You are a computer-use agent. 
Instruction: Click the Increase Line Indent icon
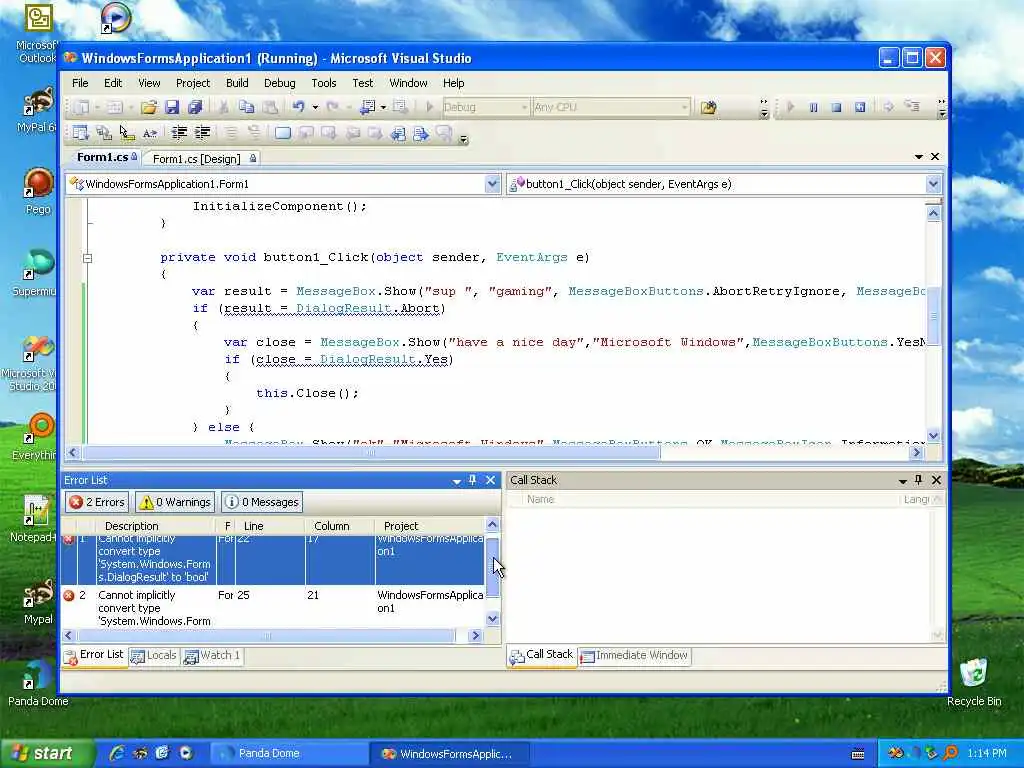(x=202, y=133)
